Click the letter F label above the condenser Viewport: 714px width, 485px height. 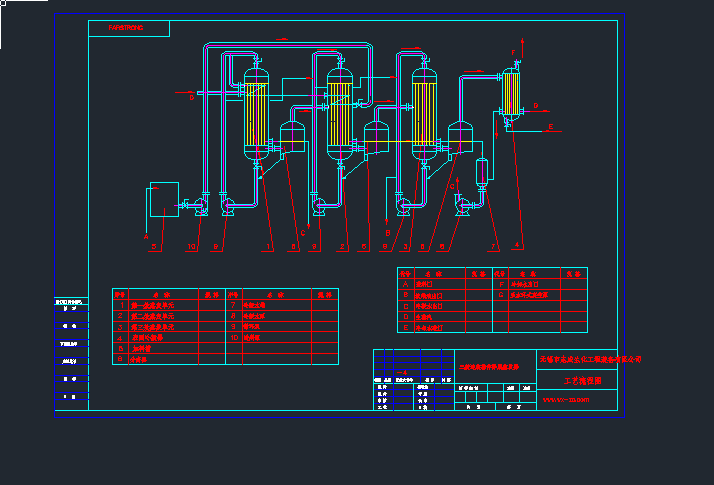[x=513, y=51]
